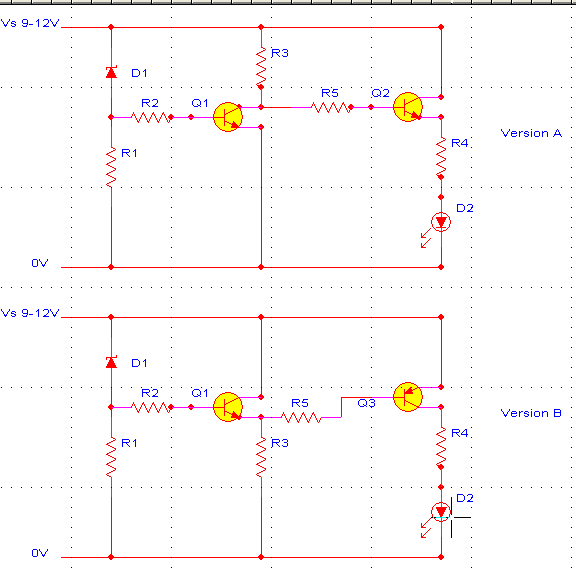
Task: Select the Q3 PNP transistor symbol
Action: tap(407, 397)
